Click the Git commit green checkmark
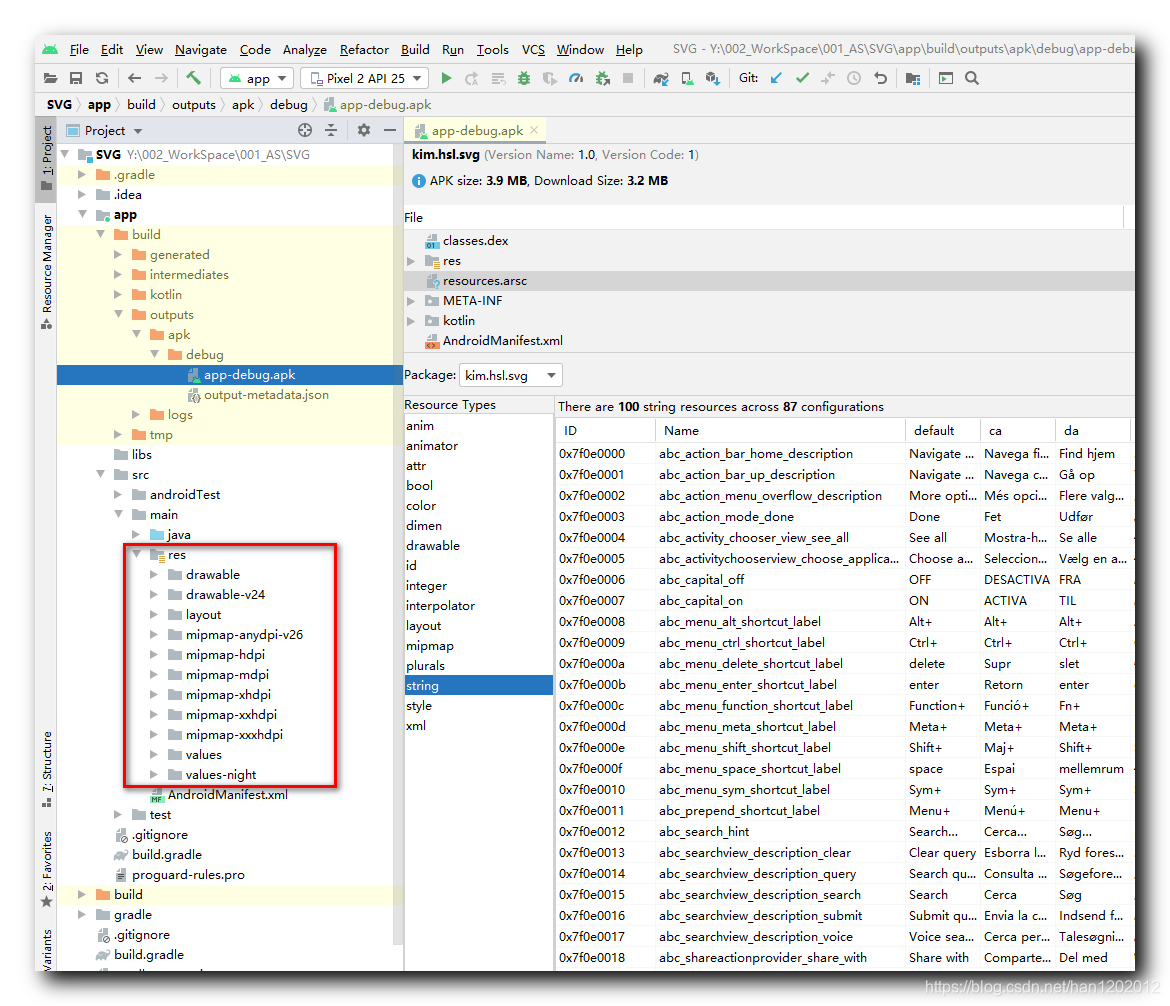 (802, 78)
